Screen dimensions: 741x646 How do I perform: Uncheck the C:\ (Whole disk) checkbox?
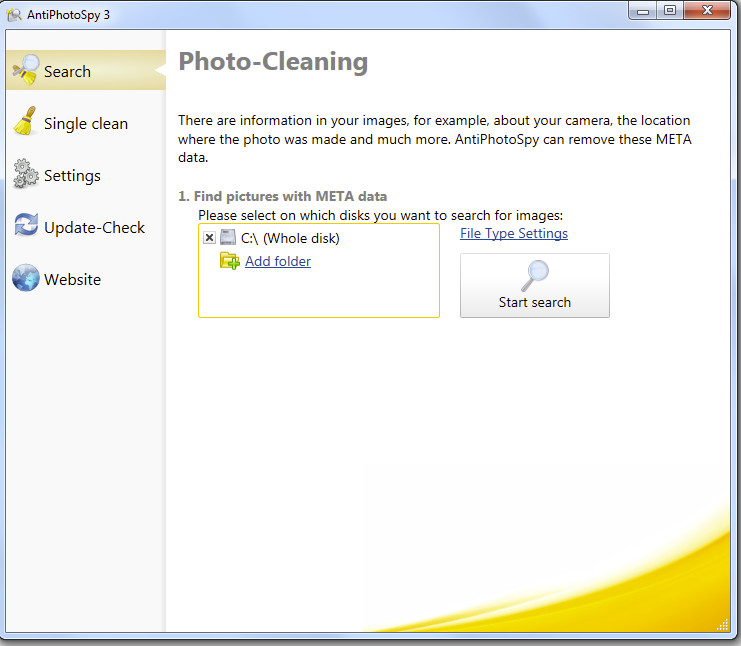point(209,237)
